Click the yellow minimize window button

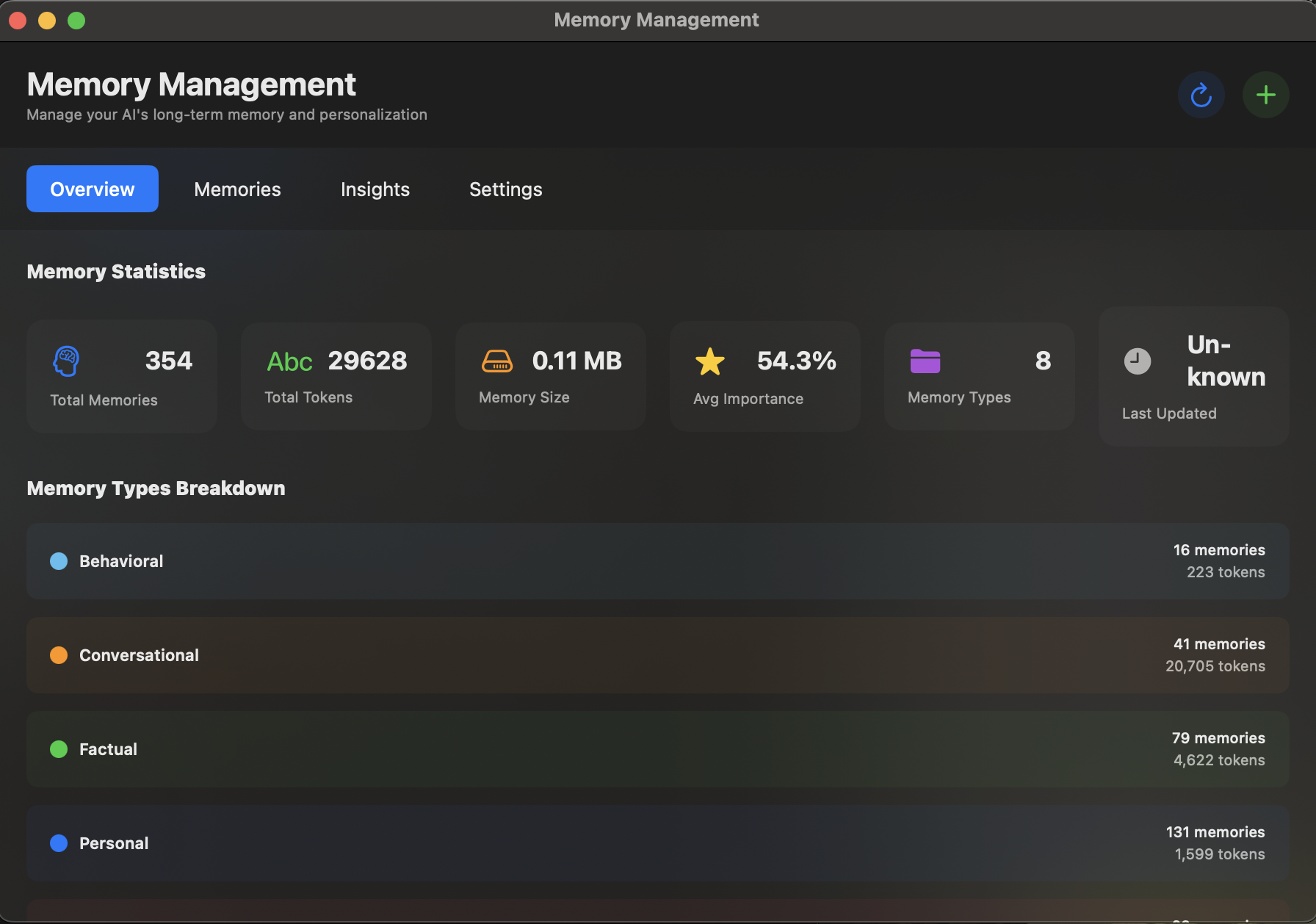click(x=47, y=20)
